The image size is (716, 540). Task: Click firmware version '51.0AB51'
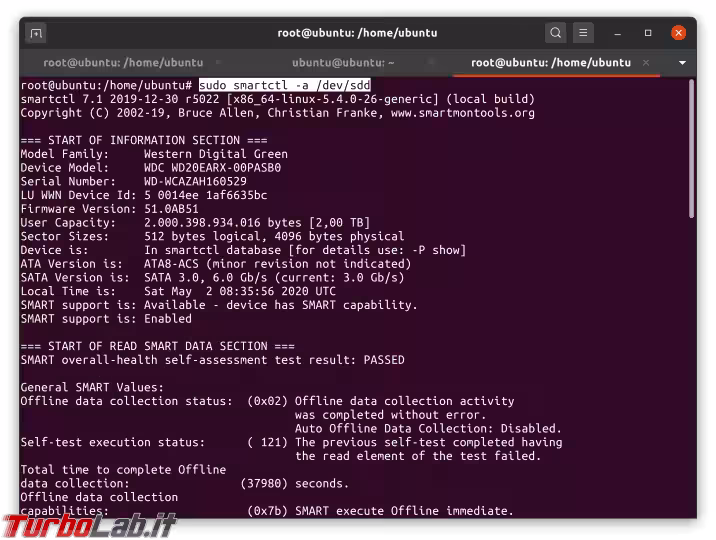point(171,209)
